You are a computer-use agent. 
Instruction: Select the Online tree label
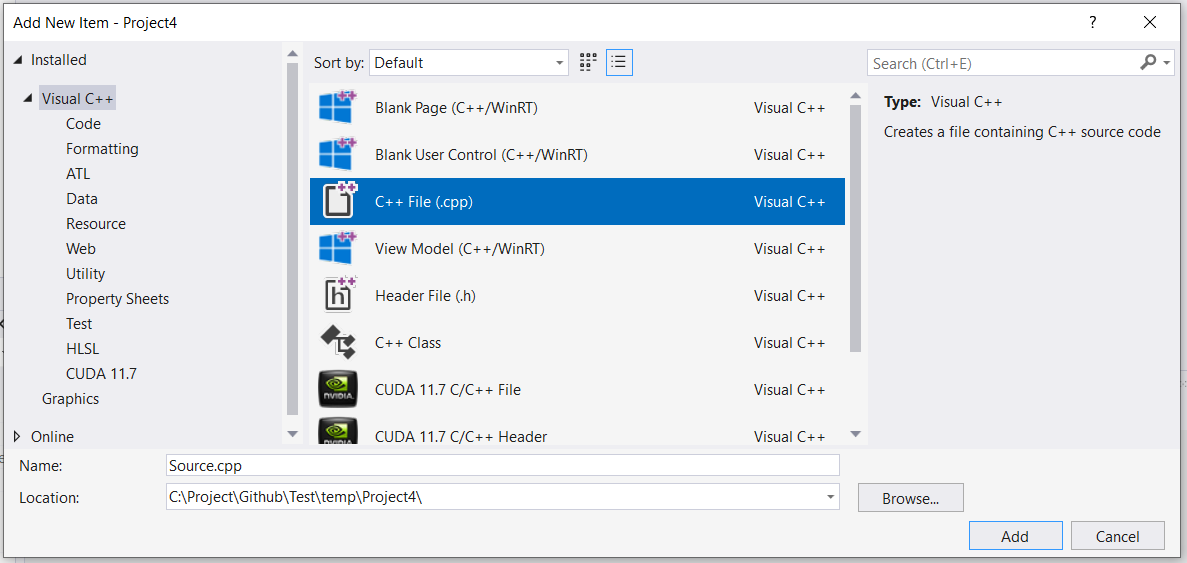52,437
